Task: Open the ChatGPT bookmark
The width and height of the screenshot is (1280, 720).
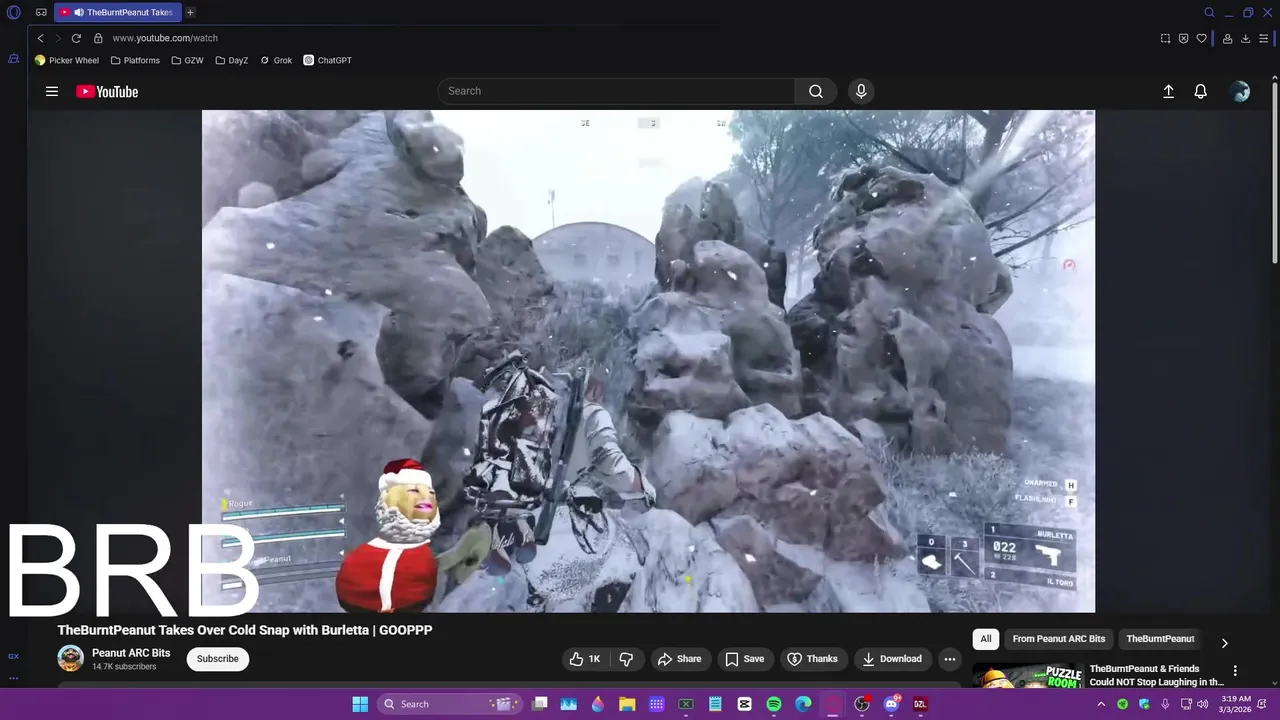Action: 328,60
